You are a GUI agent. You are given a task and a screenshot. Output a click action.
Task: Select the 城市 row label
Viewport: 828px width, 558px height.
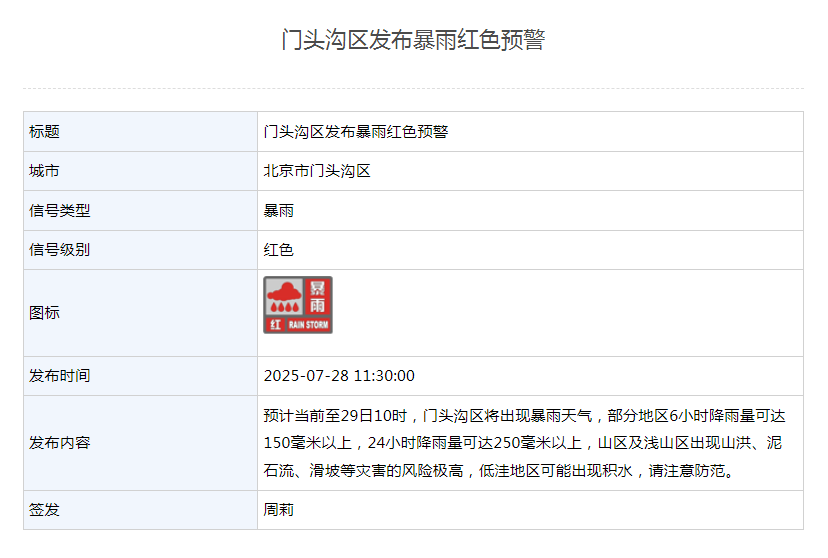pos(45,171)
